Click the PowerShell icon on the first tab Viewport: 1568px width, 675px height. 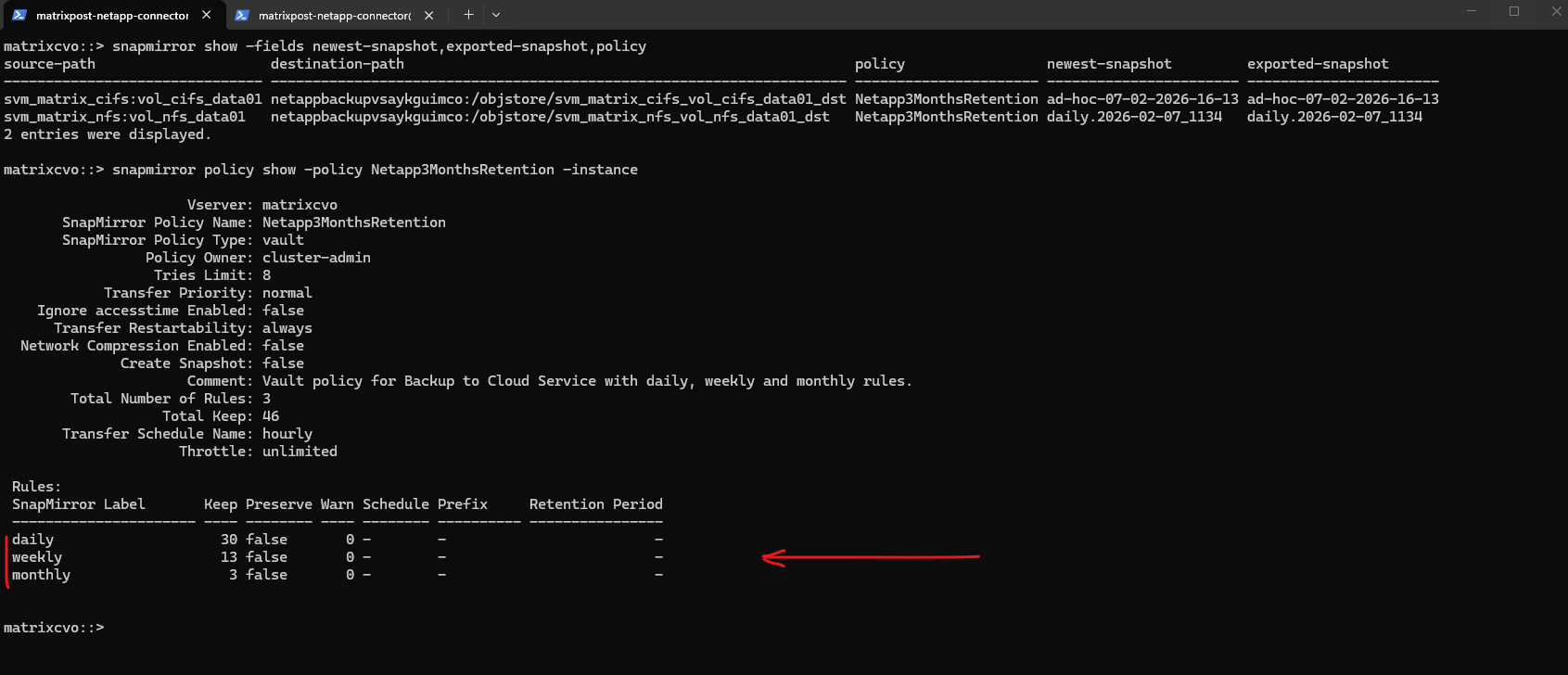tap(19, 15)
